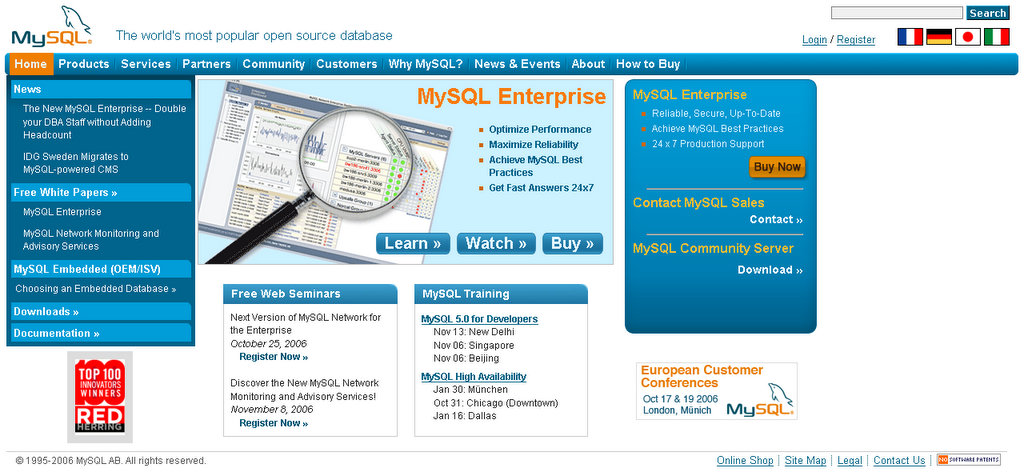
Task: Click the orange Buy Now button
Action: point(777,167)
